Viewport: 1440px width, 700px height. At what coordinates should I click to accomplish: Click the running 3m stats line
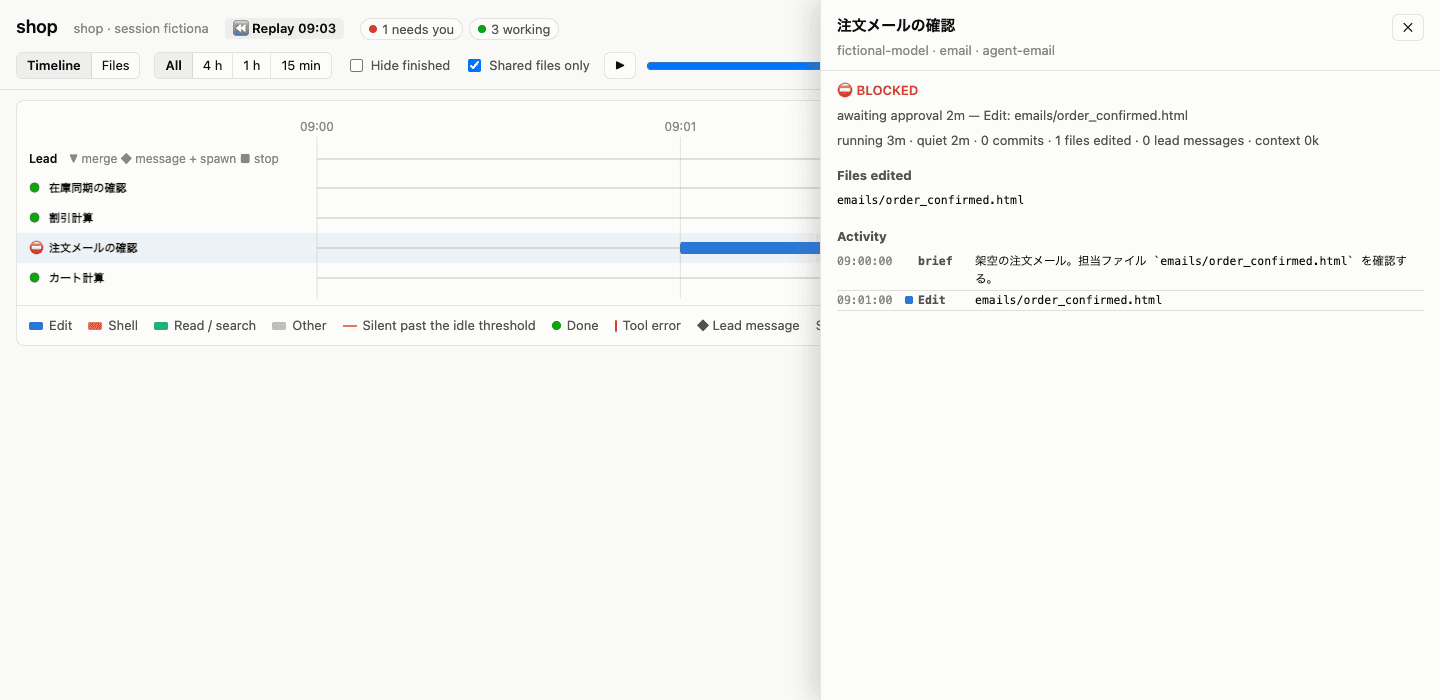click(x=1078, y=141)
